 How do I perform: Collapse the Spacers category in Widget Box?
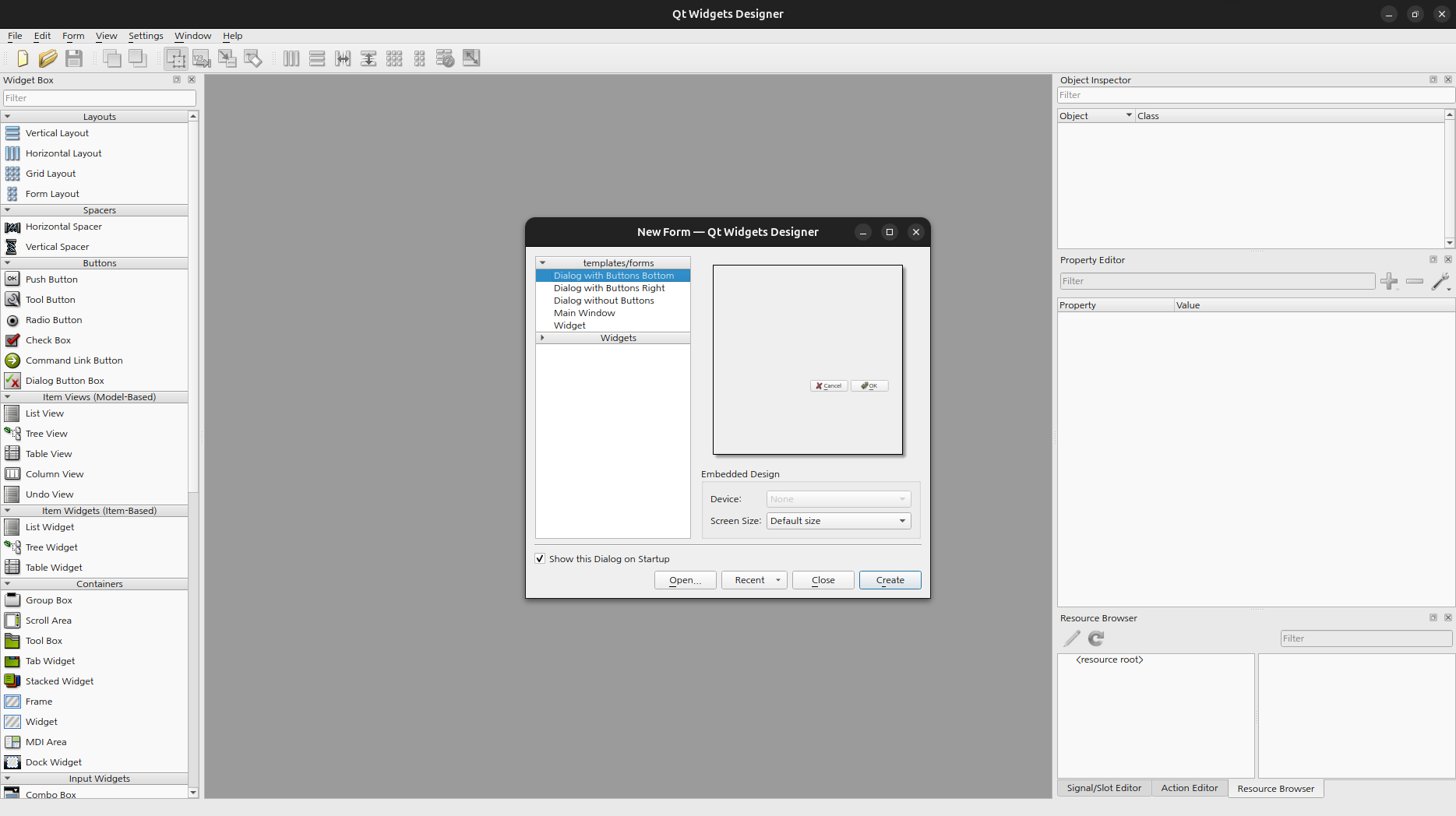click(8, 210)
